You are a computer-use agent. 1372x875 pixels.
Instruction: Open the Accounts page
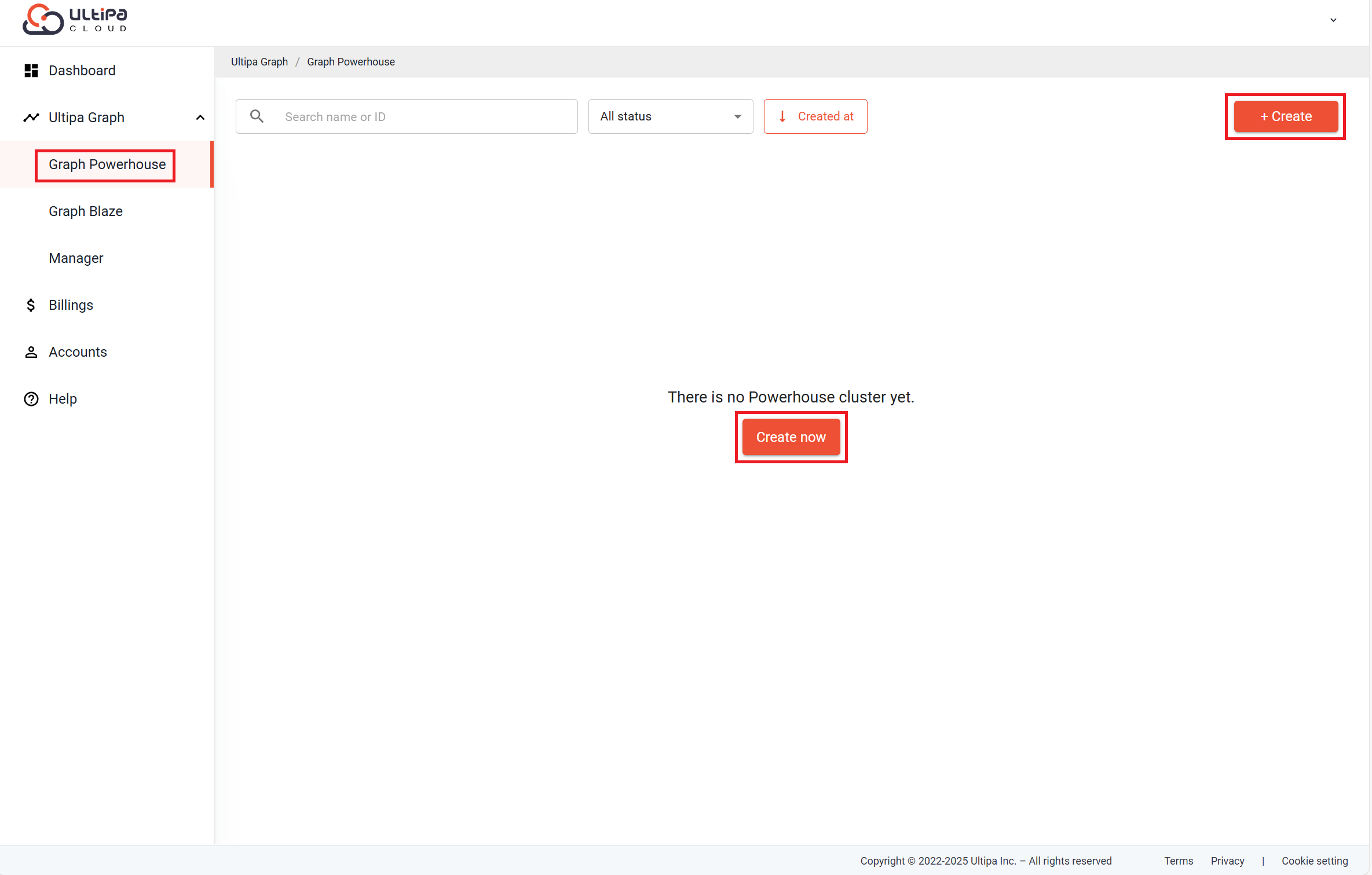pyautogui.click(x=107, y=352)
